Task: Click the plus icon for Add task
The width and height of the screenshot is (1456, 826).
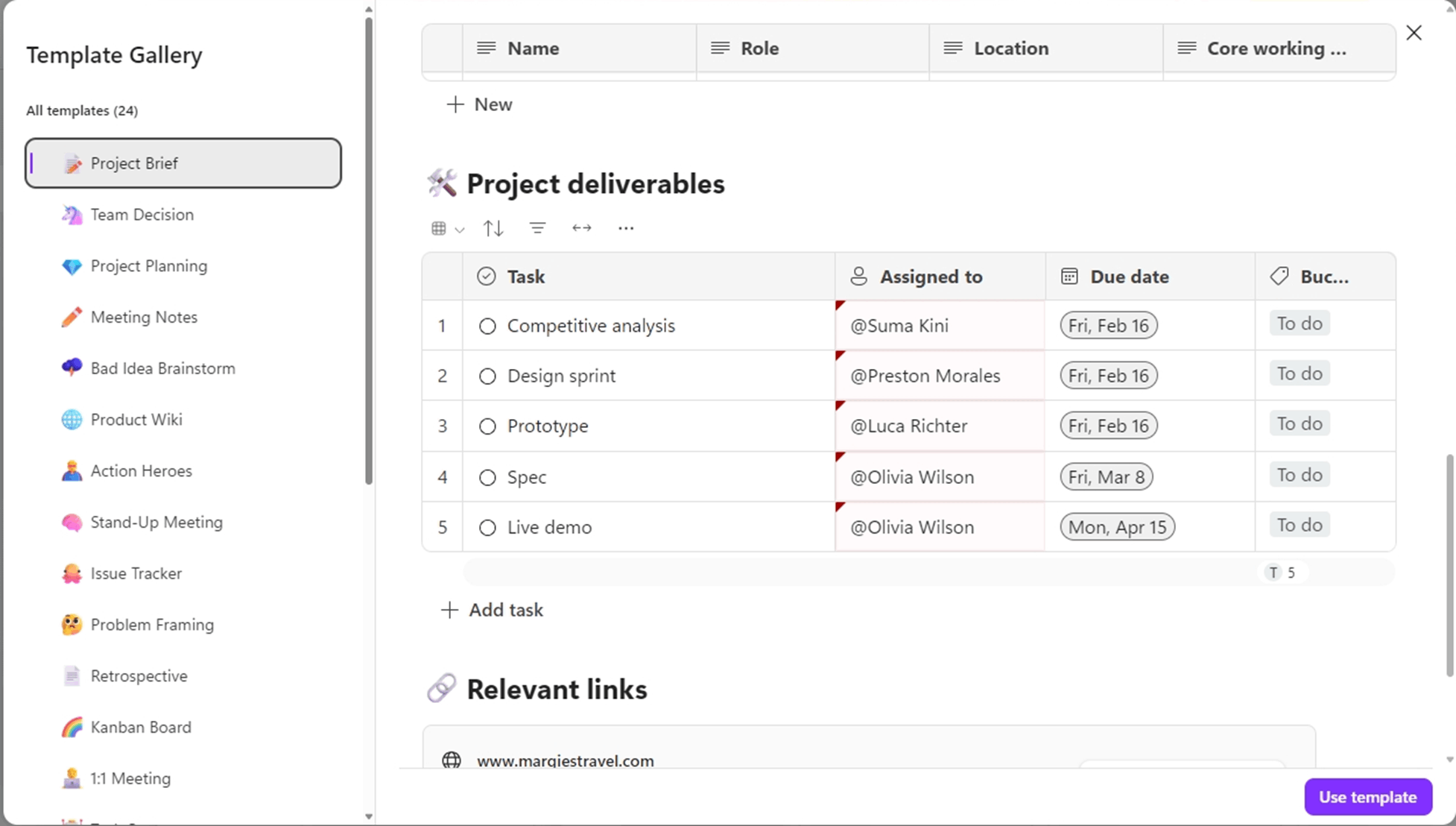Action: coord(449,610)
